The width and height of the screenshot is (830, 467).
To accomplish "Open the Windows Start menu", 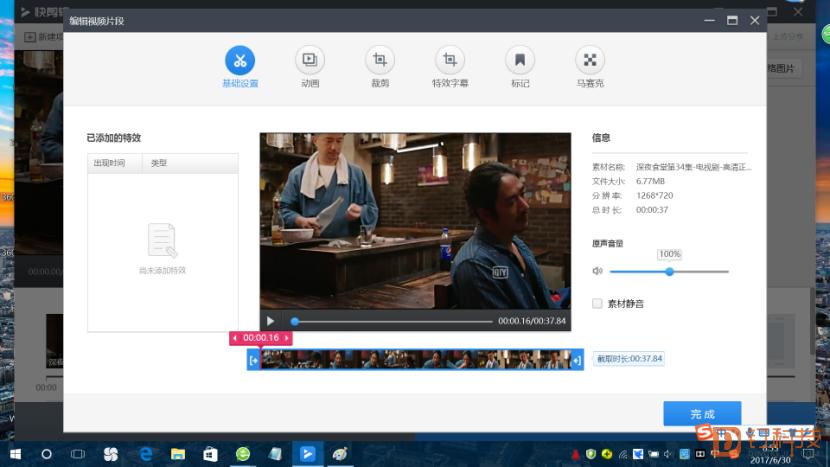I will (x=15, y=454).
